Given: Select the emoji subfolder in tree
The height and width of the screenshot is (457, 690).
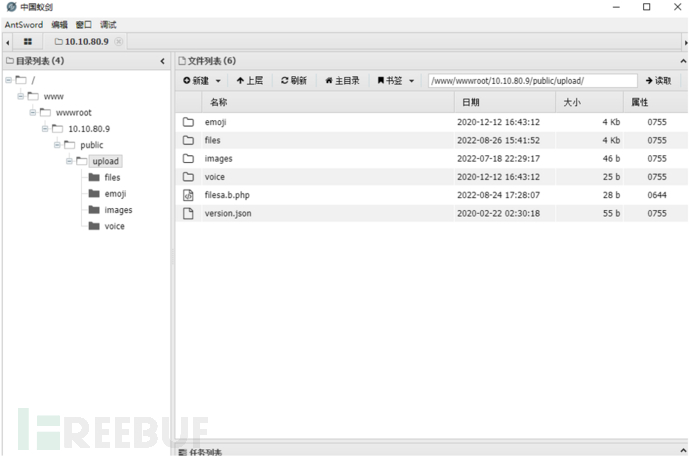Looking at the screenshot, I should coord(115,194).
